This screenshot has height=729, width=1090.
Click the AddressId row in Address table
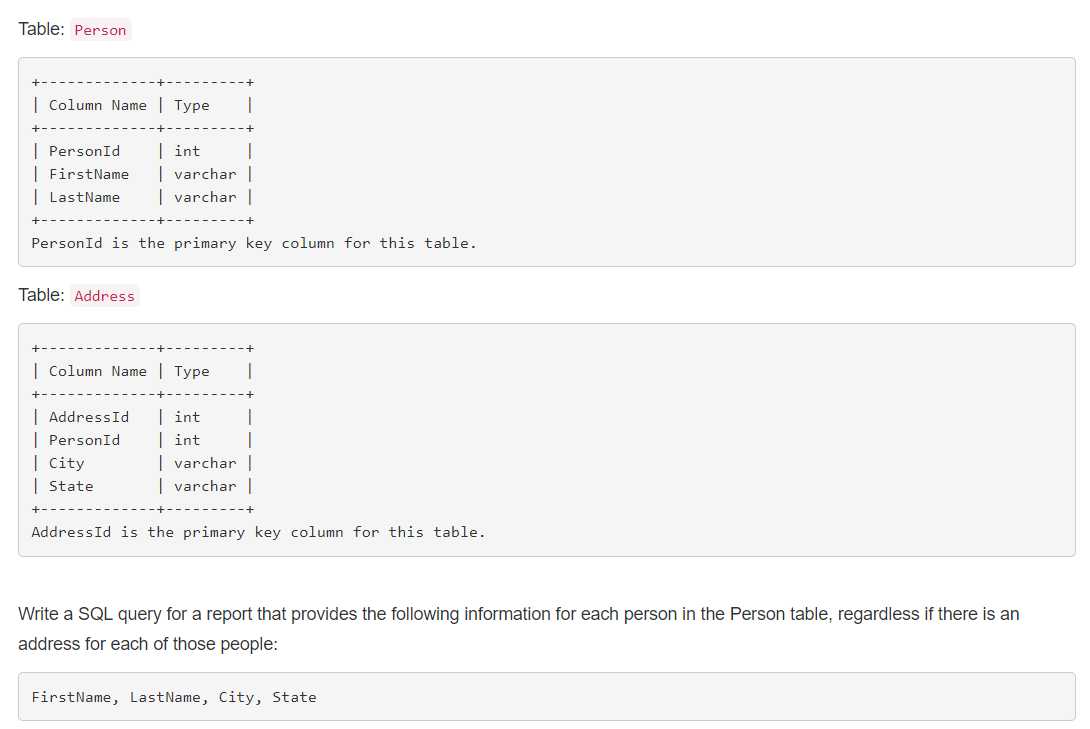pos(143,417)
